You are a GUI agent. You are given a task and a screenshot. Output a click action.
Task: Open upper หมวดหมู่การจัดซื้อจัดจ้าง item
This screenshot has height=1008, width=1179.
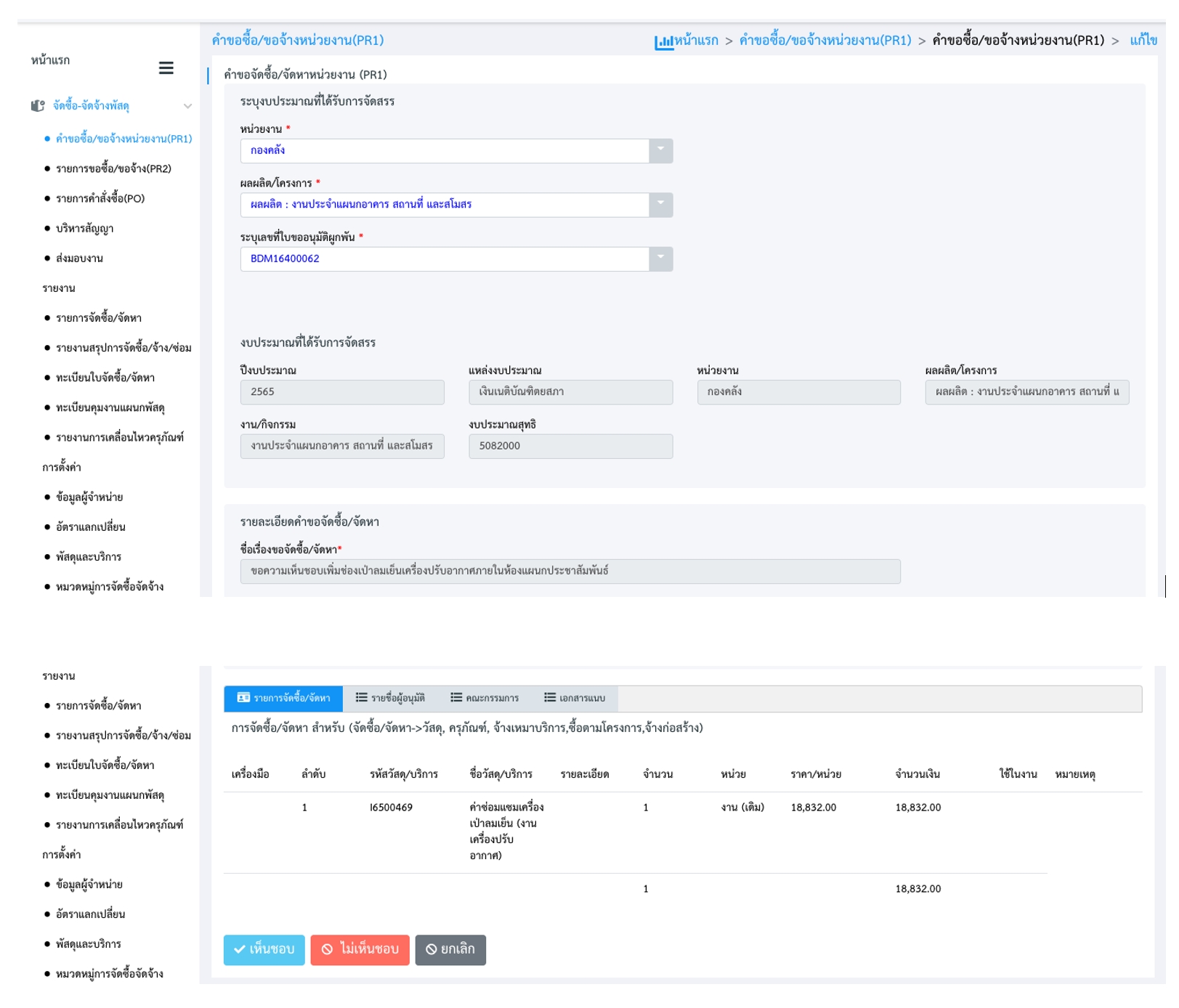tap(110, 587)
